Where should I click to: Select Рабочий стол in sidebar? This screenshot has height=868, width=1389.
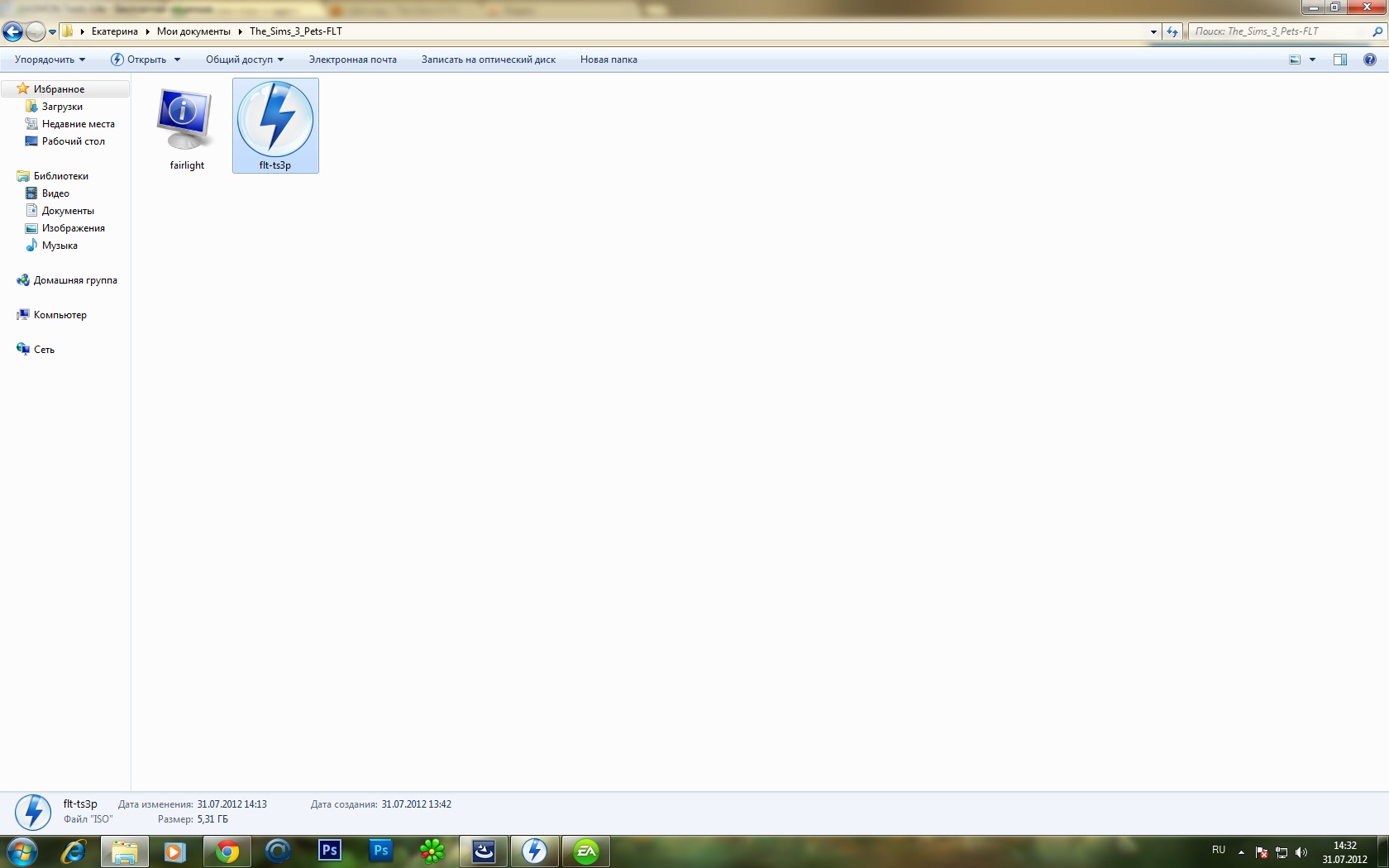click(x=73, y=141)
